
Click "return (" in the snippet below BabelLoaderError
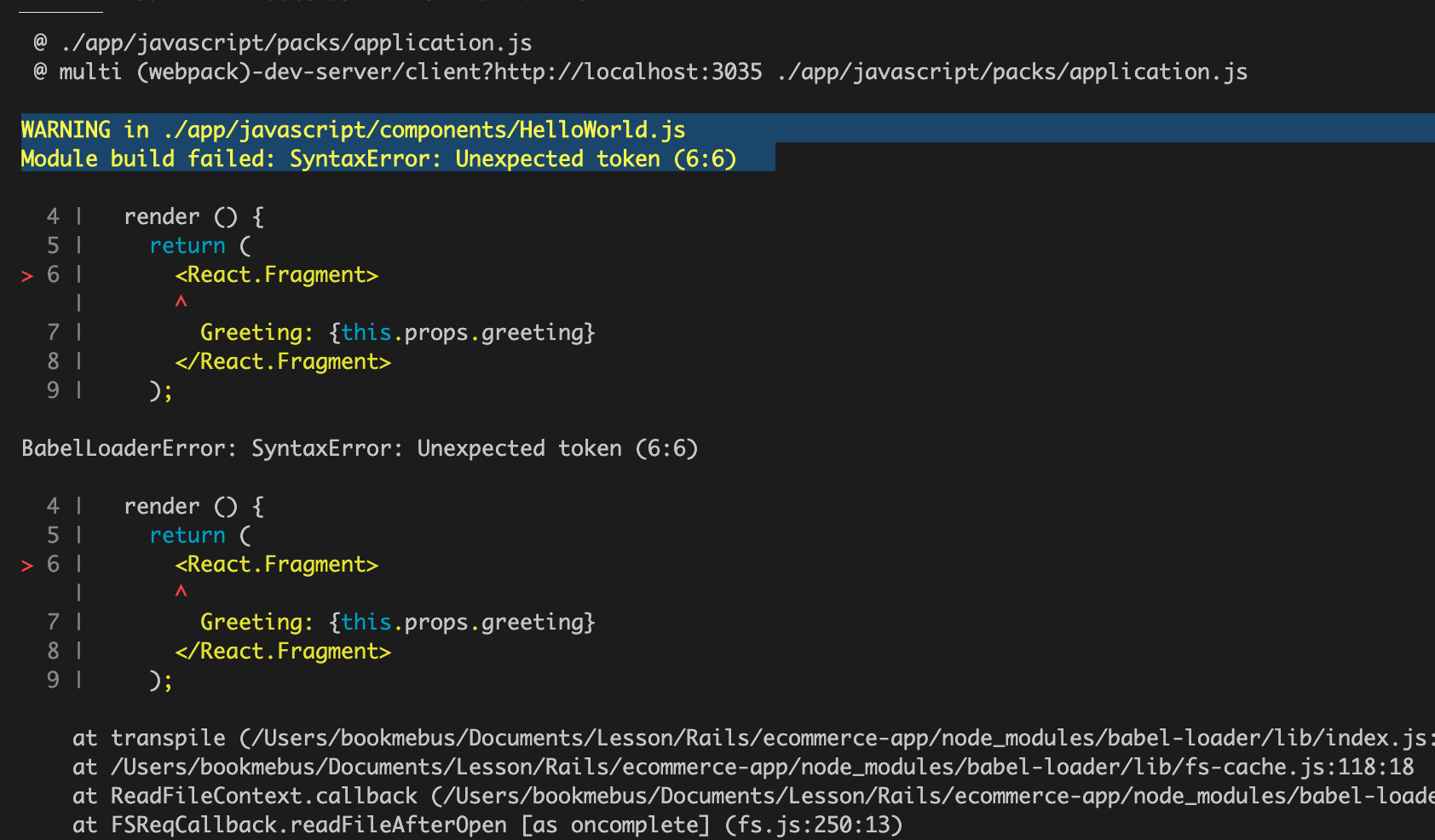pyautogui.click(x=200, y=536)
